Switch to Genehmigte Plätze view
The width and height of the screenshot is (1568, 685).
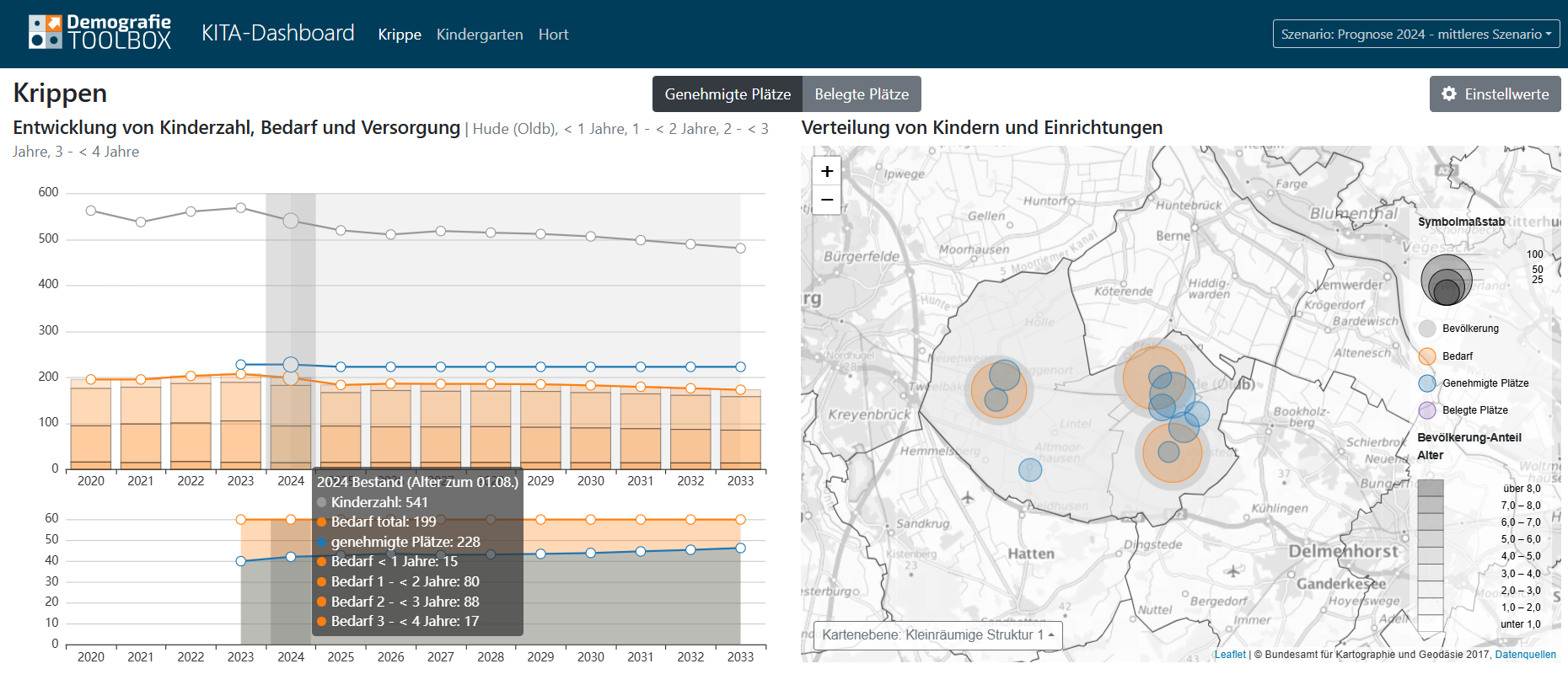pos(728,94)
